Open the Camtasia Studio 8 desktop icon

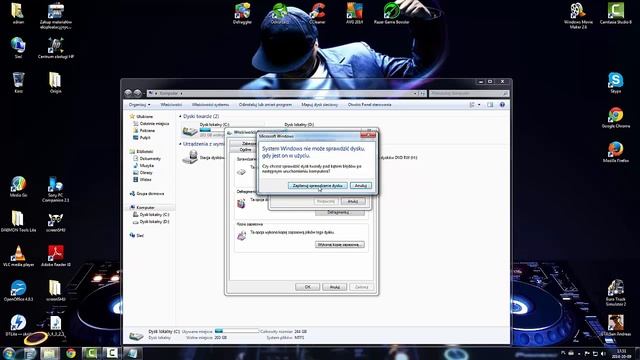616,13
